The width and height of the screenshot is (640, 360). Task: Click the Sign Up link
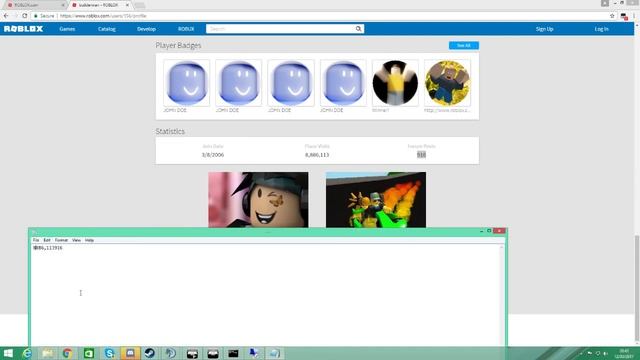[x=544, y=29]
